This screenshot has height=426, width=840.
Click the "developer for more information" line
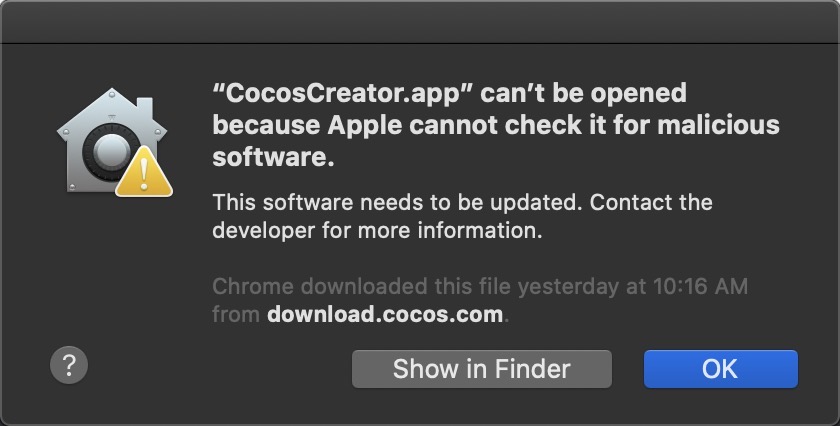pos(378,230)
